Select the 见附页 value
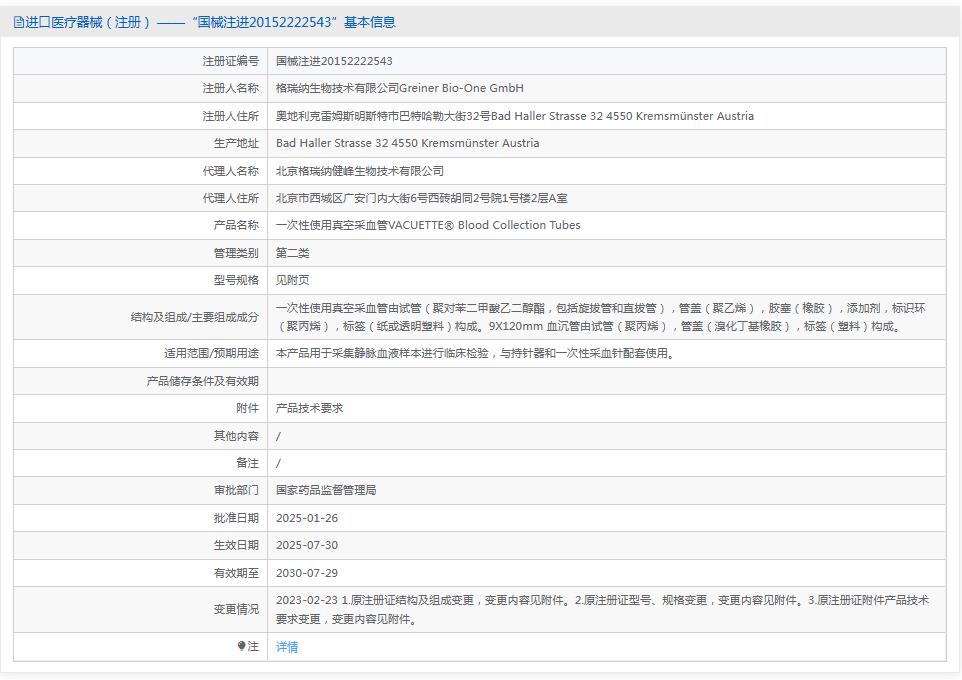Image resolution: width=962 pixels, height=680 pixels. point(293,280)
